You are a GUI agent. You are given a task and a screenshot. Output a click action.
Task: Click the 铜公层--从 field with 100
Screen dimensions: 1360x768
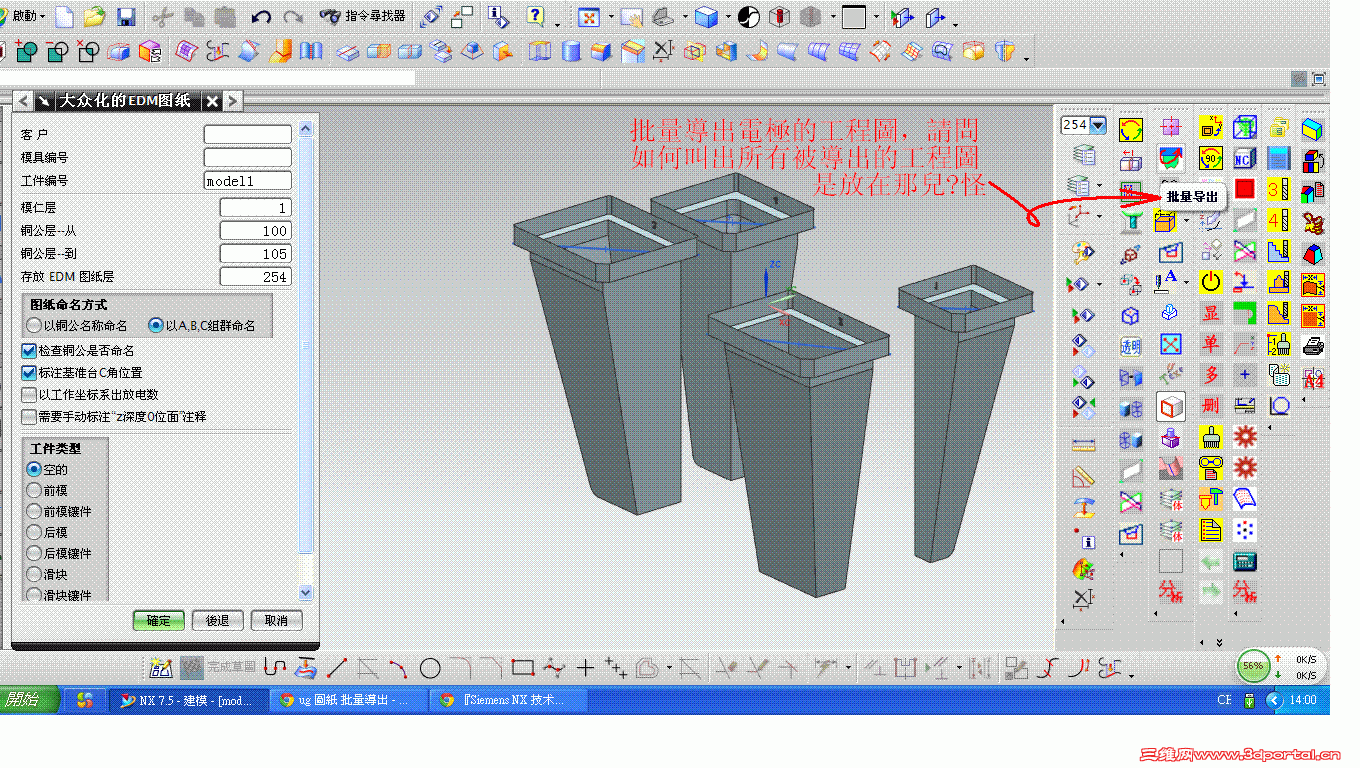tap(256, 231)
